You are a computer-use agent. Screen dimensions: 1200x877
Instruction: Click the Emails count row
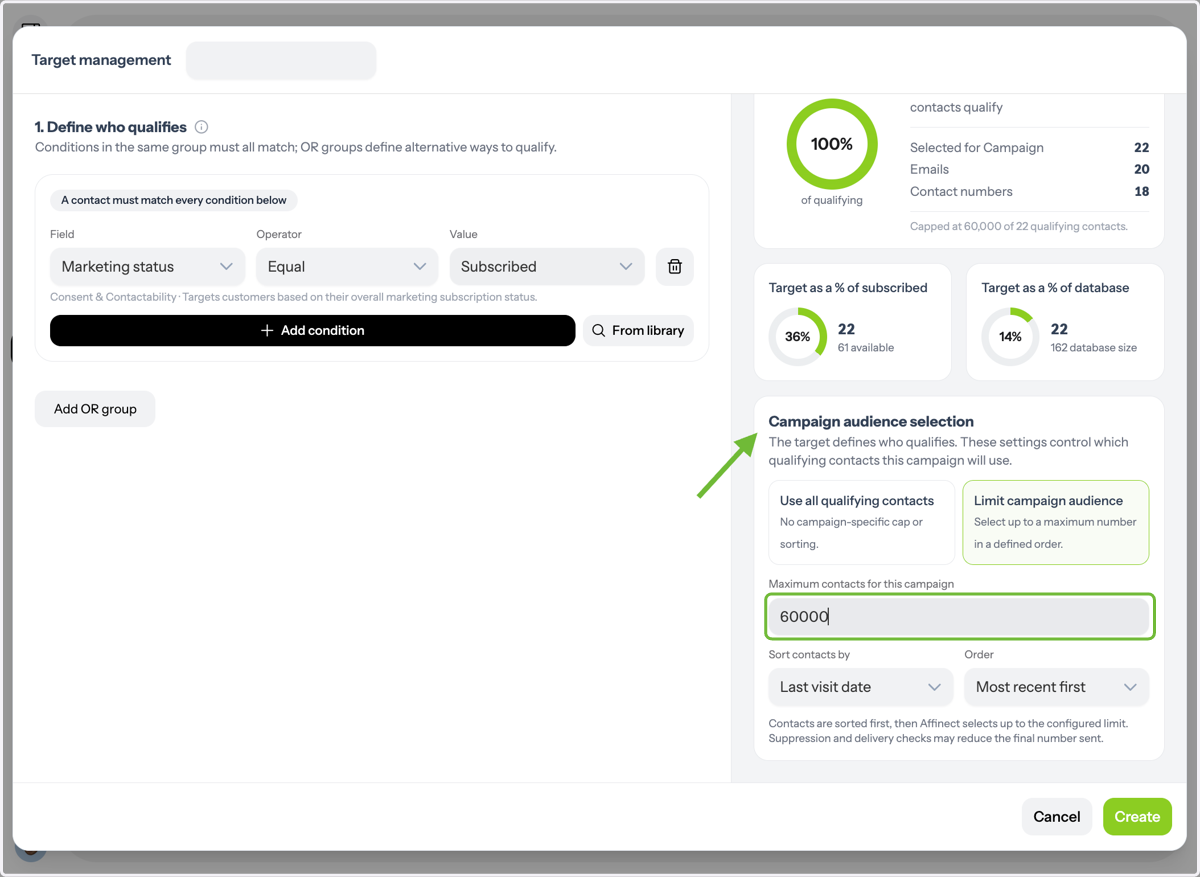1030,169
